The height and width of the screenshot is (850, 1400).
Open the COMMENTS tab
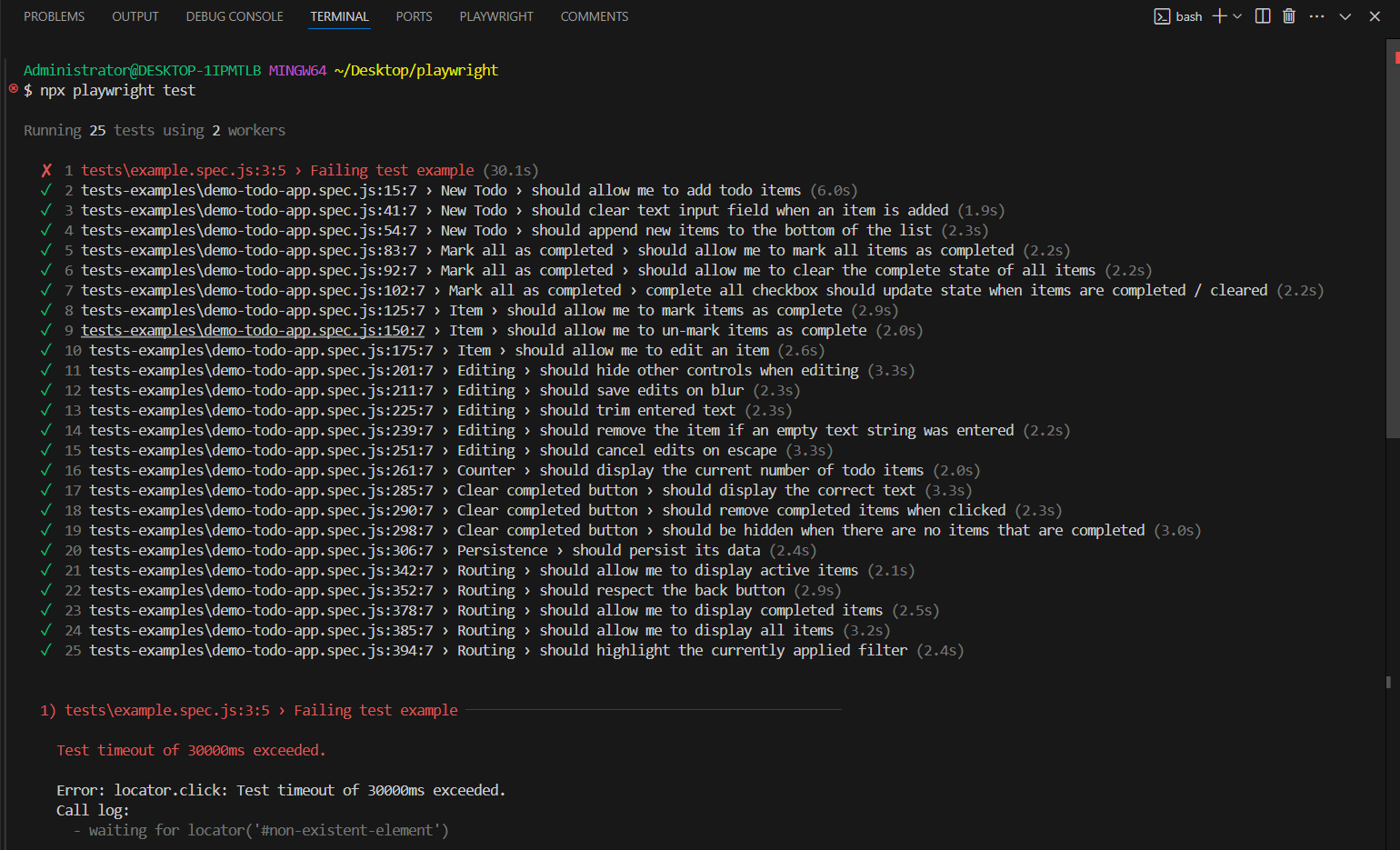[595, 16]
